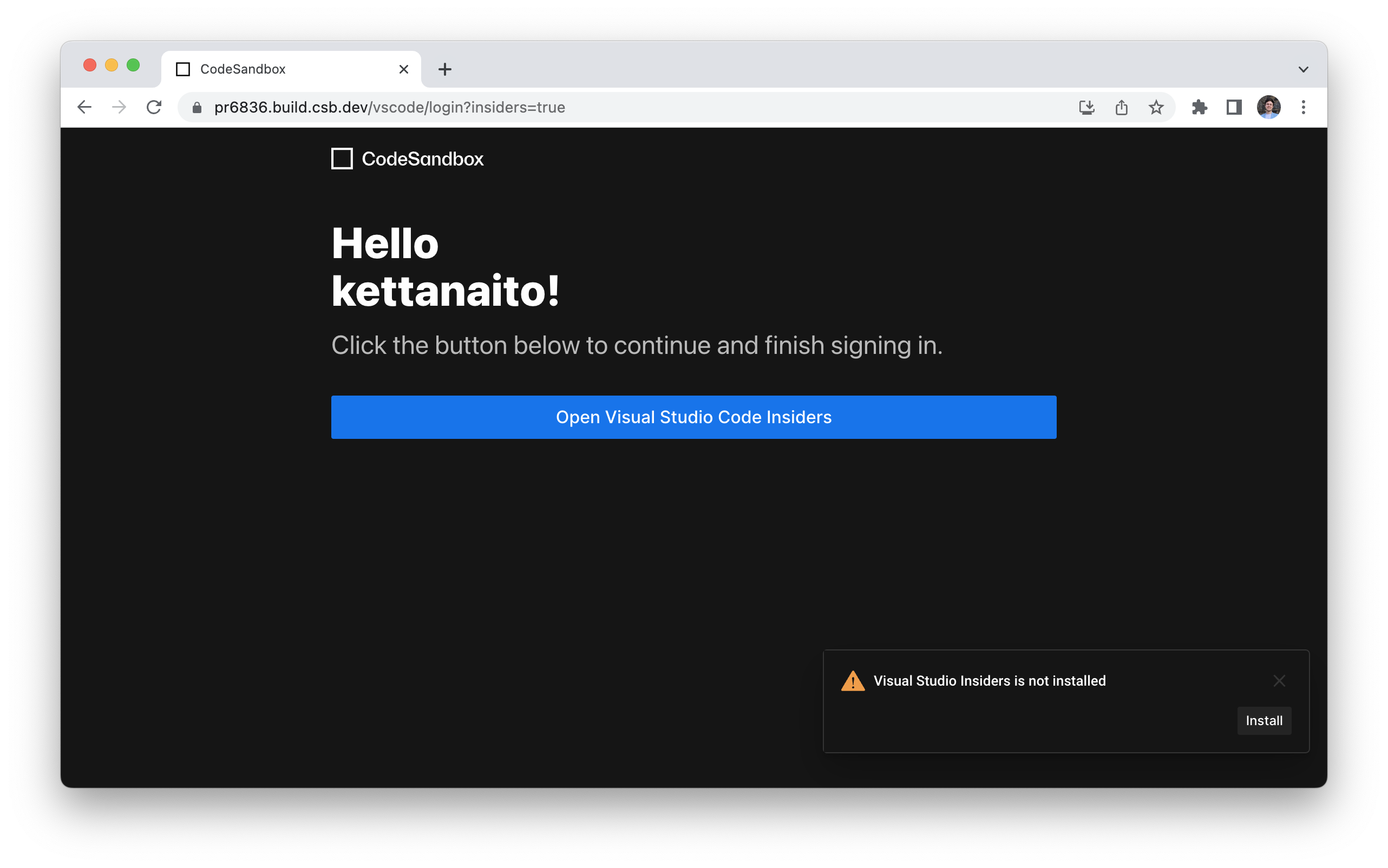Expand the tab search chevron
Screen dimensions: 1388x868
[x=1303, y=69]
